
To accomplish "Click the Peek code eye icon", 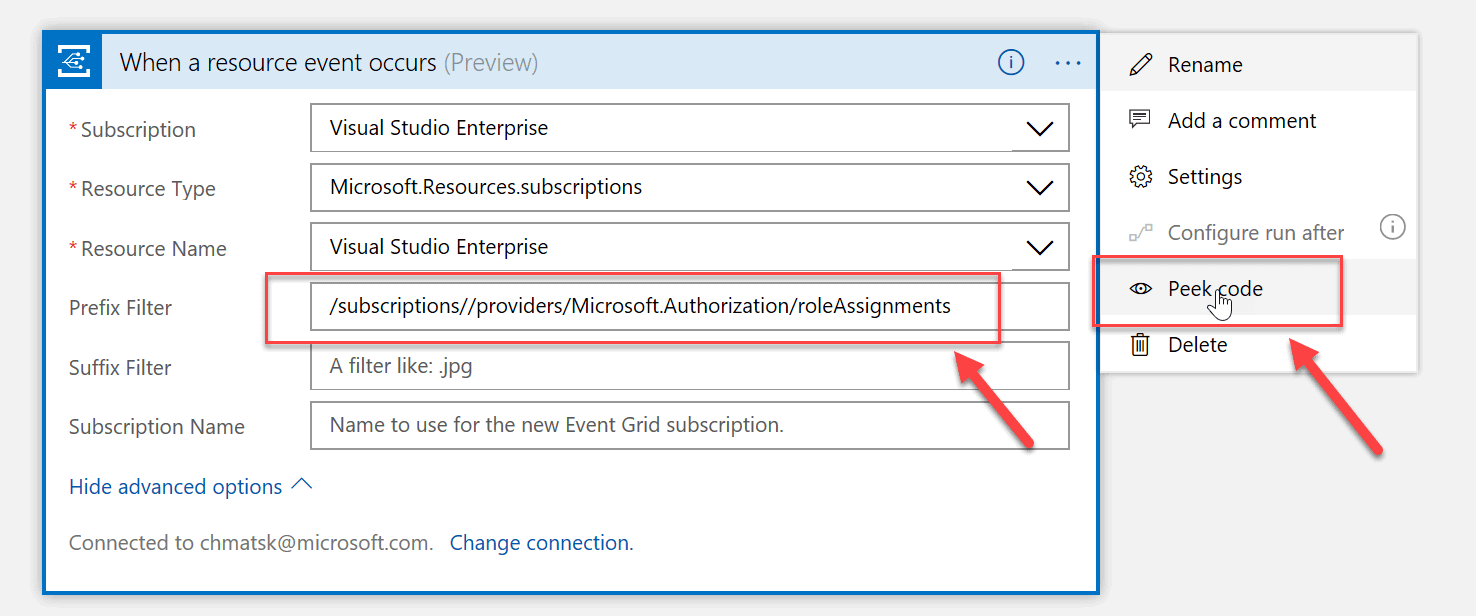I will click(x=1140, y=288).
